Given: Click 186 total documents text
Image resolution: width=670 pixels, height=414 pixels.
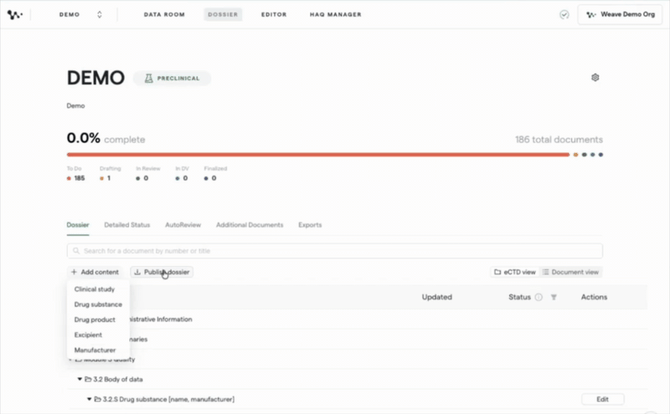Looking at the screenshot, I should click(559, 139).
